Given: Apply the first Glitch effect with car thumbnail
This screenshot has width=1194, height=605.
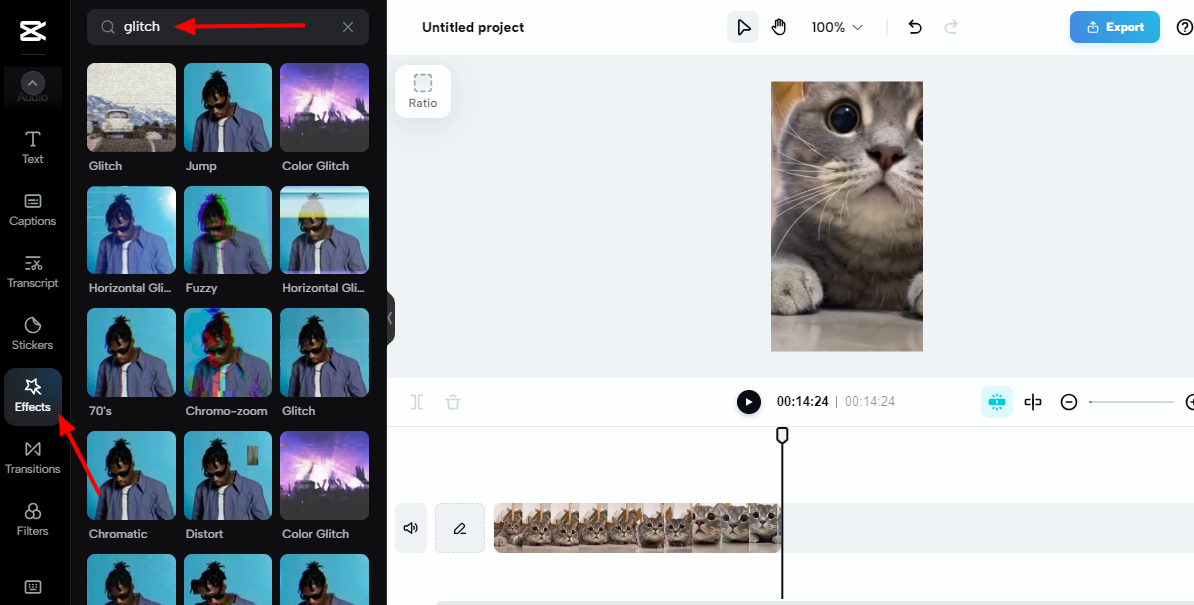Looking at the screenshot, I should 132,107.
